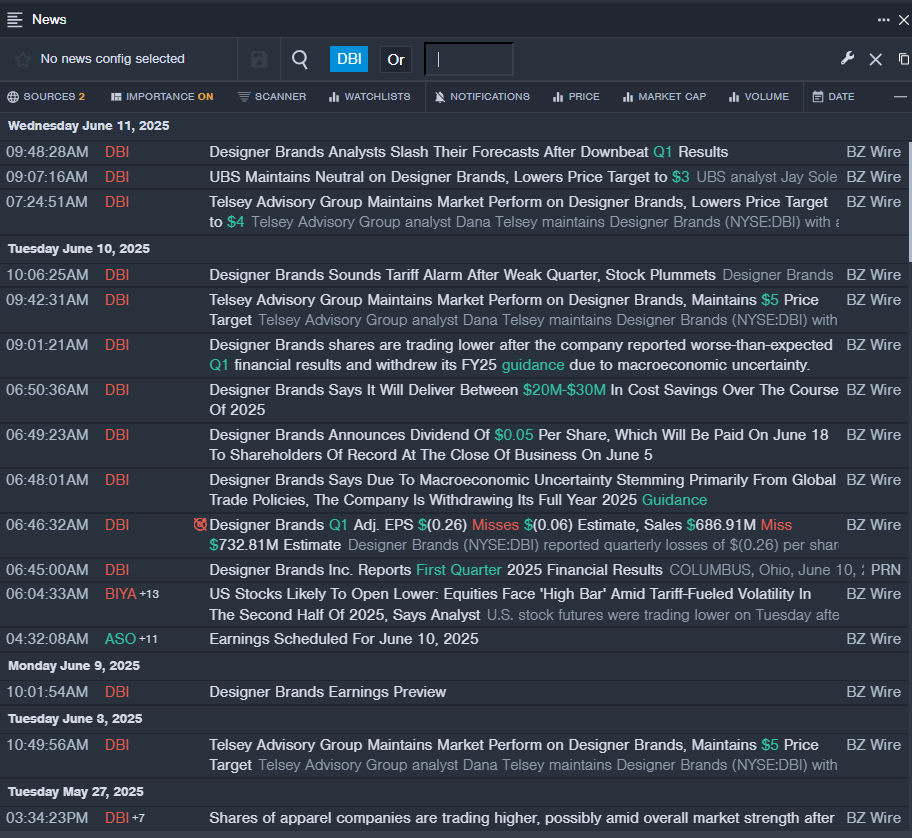Expand the +11 tickers badge
912x838 pixels.
click(148, 639)
